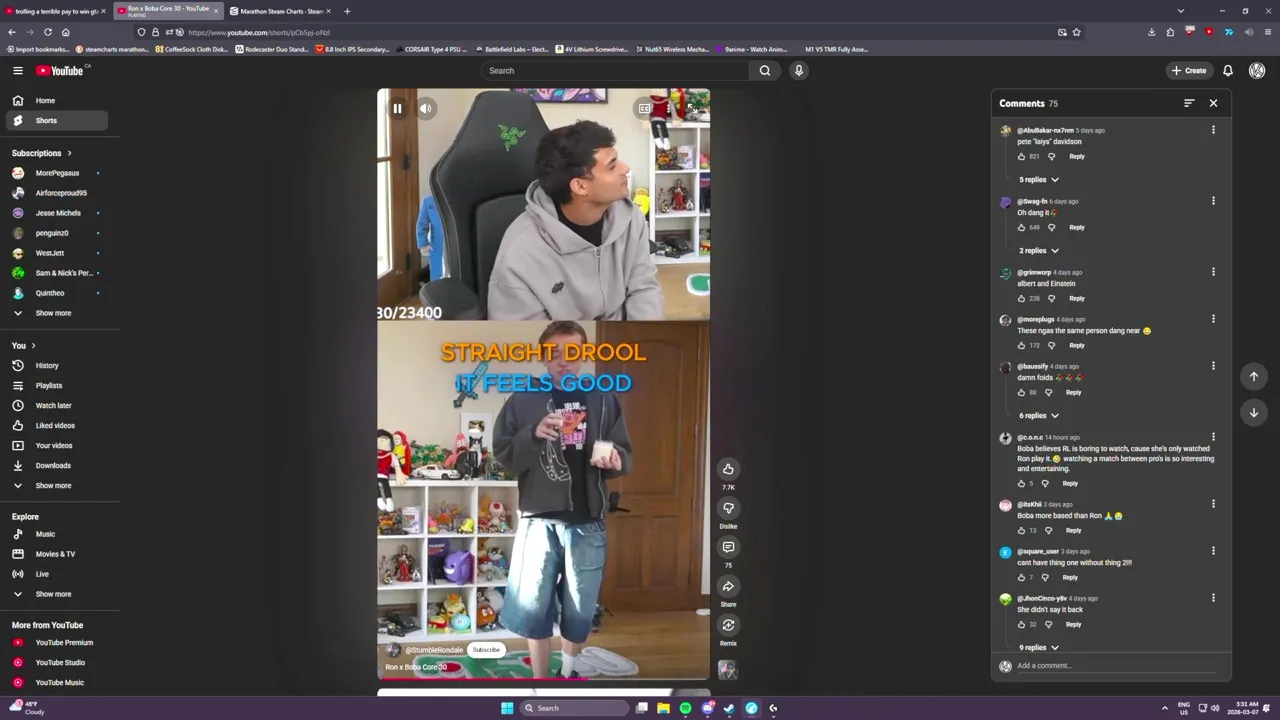Image resolution: width=1280 pixels, height=720 pixels.
Task: Open the list all tabs dropdown
Action: [1181, 11]
